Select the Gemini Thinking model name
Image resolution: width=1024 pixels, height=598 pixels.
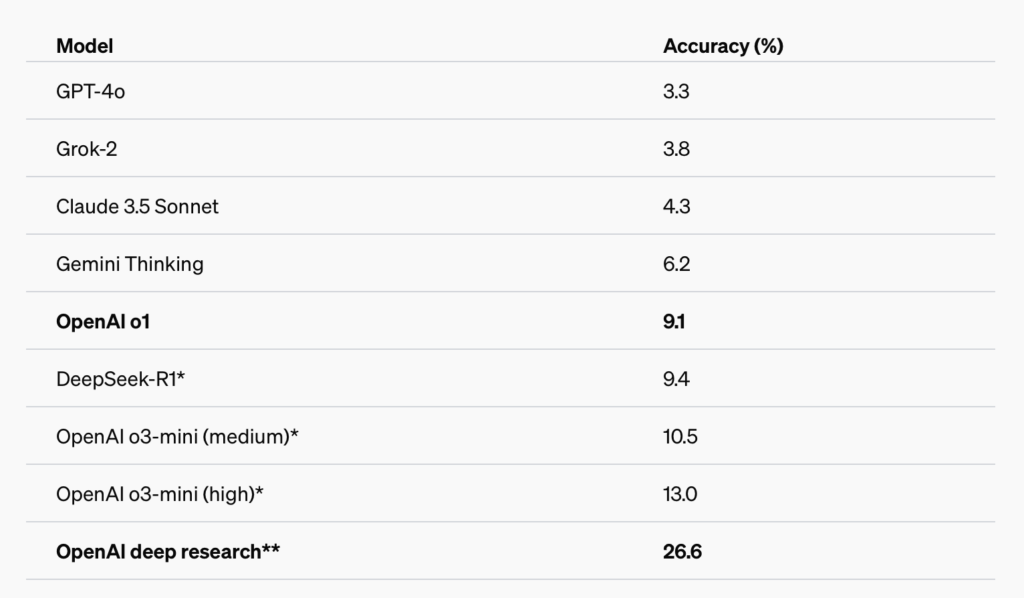(129, 264)
